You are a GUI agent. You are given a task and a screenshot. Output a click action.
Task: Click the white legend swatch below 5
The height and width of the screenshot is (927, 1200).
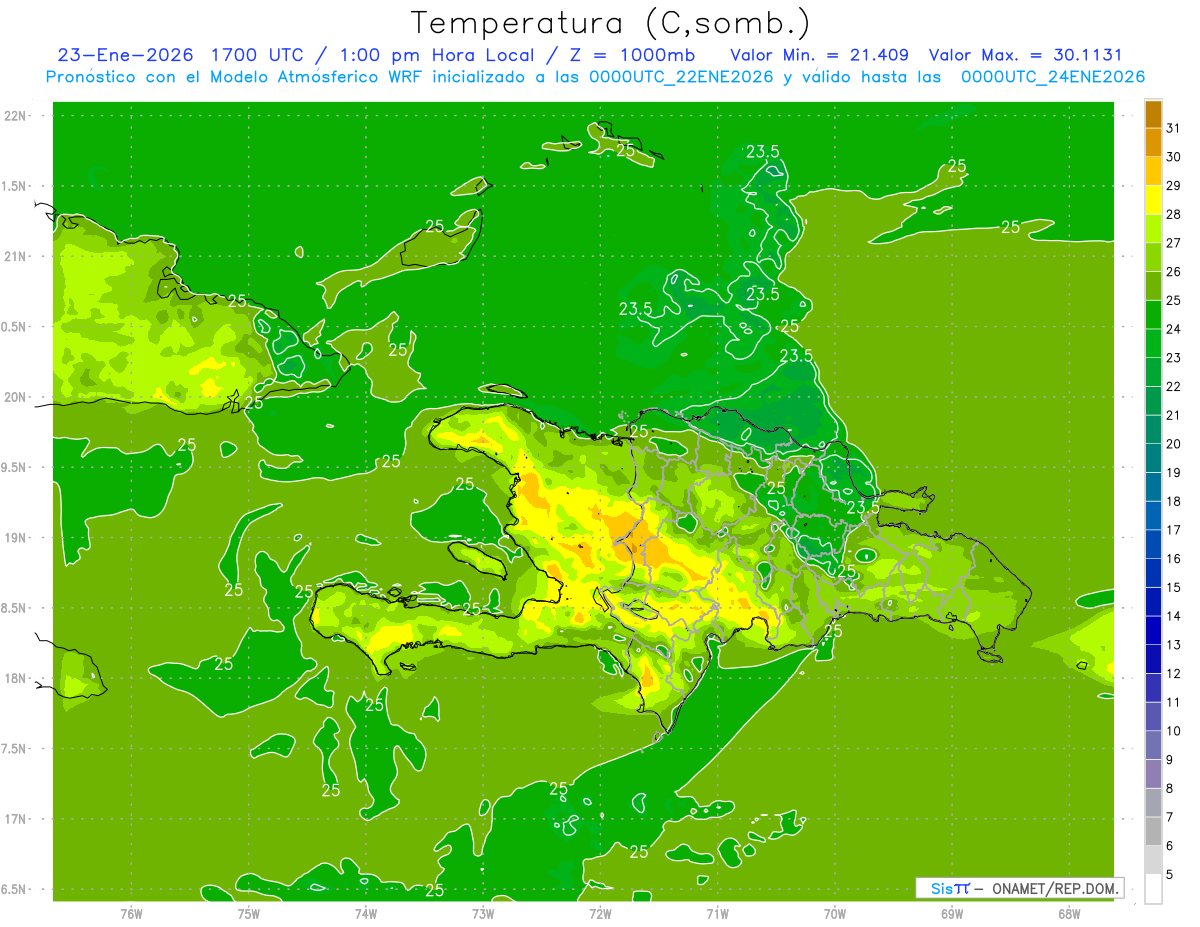point(1153,889)
